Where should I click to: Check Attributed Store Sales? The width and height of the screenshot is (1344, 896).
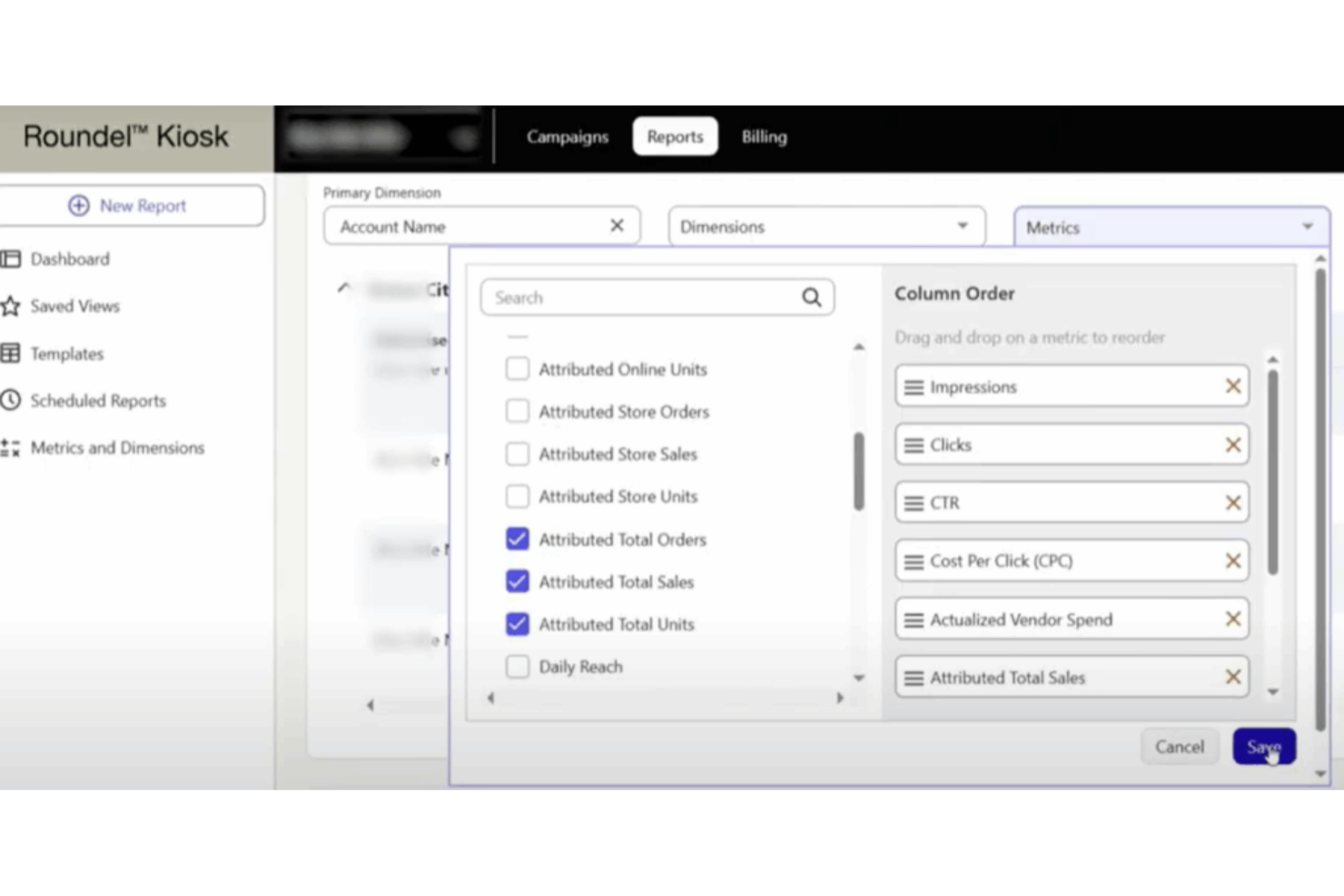point(517,453)
